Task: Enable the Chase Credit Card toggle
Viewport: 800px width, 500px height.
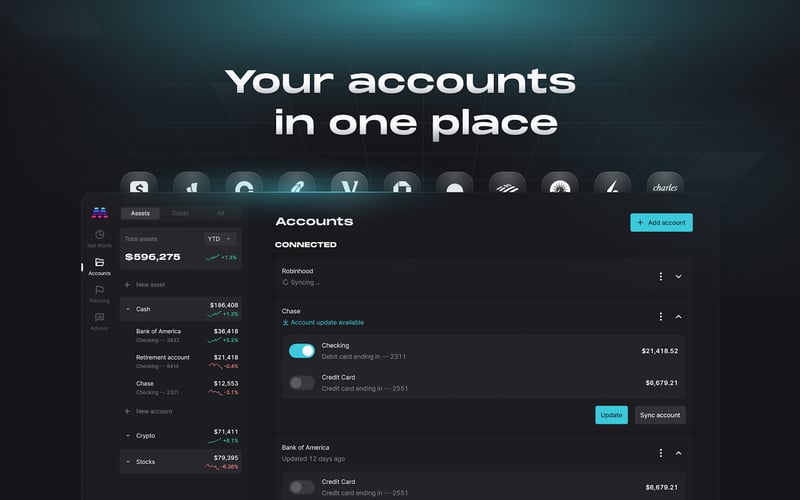Action: point(302,383)
